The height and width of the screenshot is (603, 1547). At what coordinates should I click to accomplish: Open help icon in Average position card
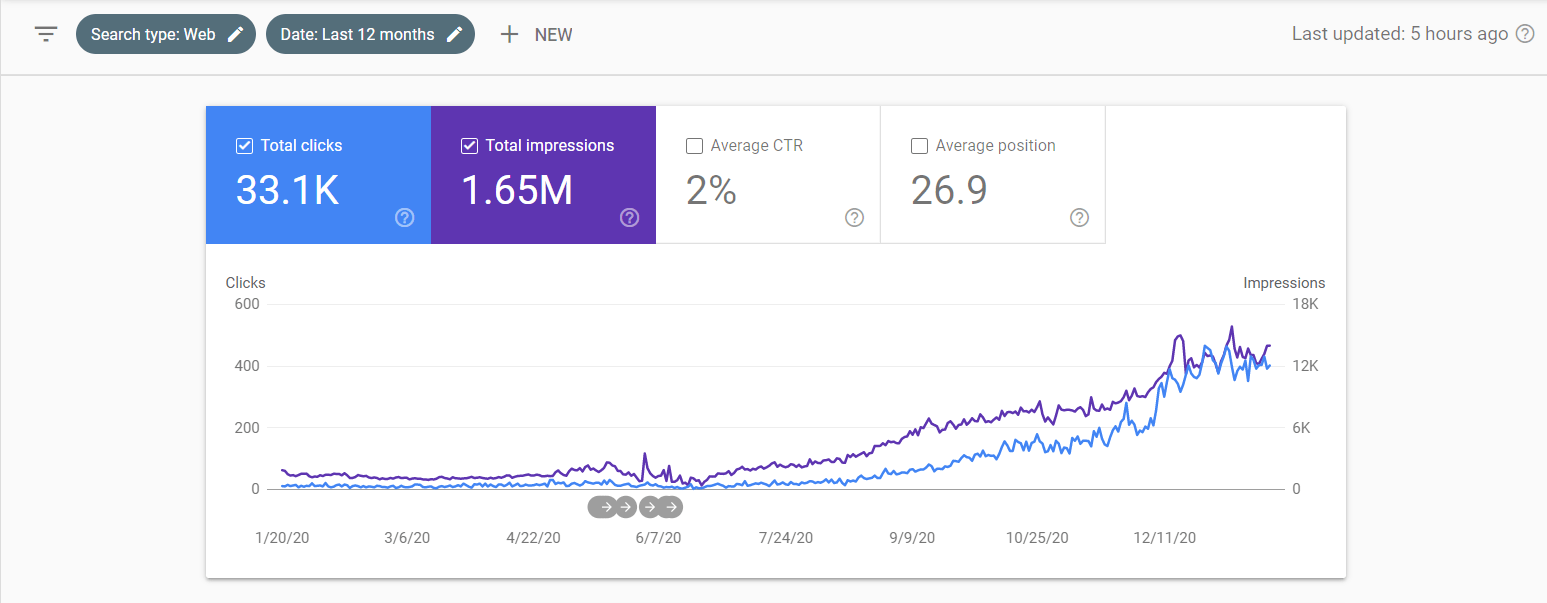(x=1079, y=217)
